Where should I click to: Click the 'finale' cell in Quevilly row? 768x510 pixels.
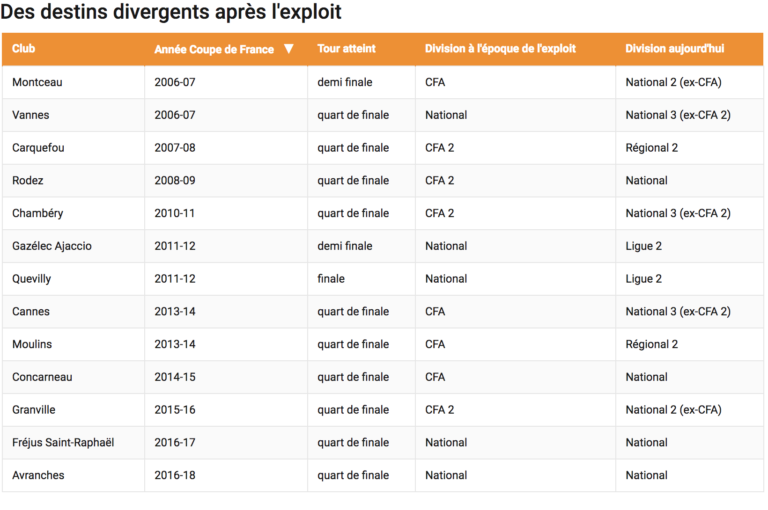point(331,279)
